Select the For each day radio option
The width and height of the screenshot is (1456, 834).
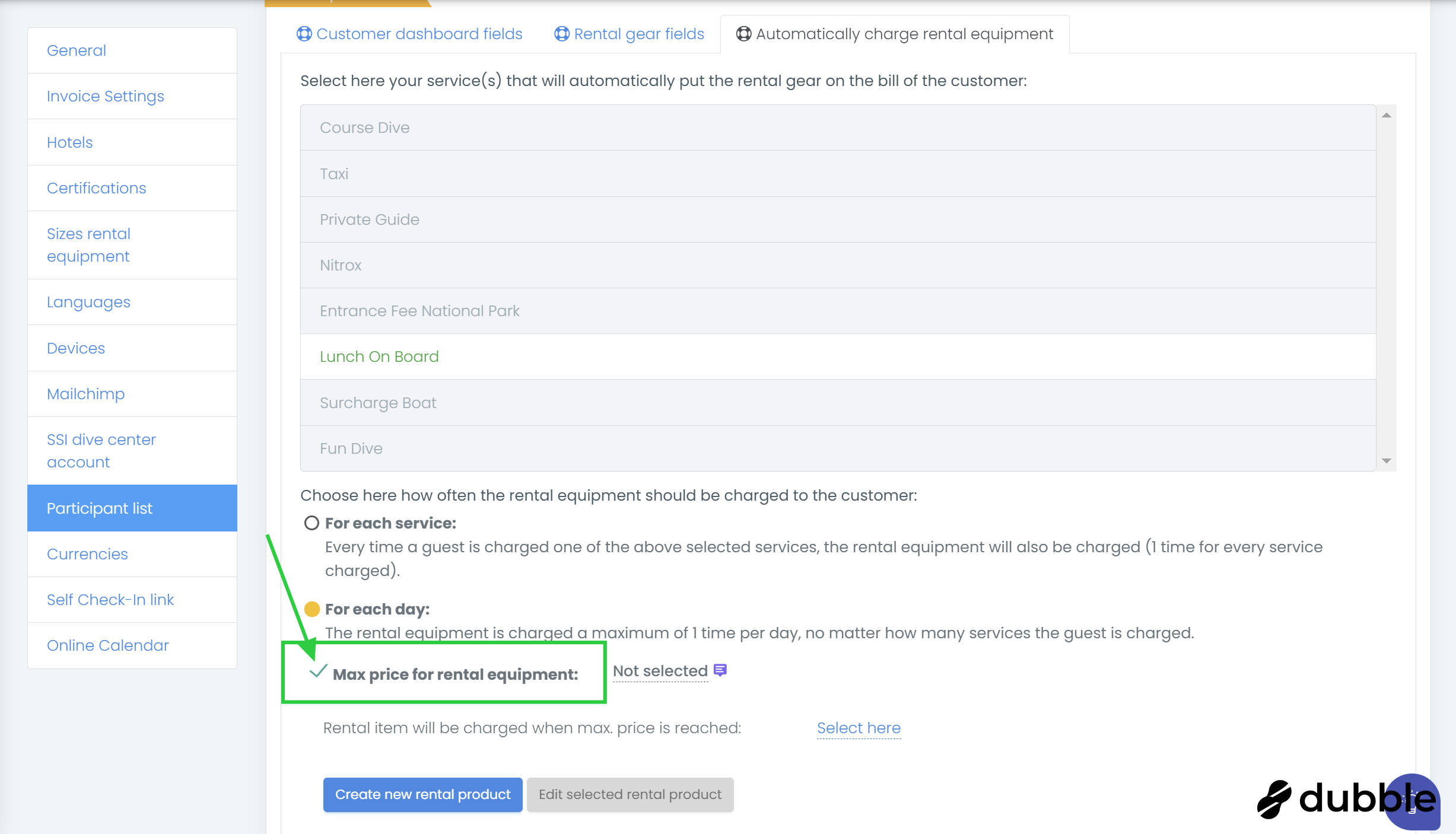pyautogui.click(x=311, y=609)
